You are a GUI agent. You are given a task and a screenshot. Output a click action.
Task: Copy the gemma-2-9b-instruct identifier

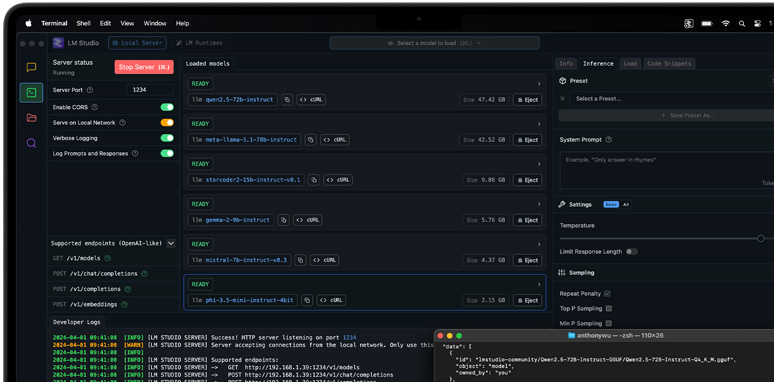[x=283, y=220]
